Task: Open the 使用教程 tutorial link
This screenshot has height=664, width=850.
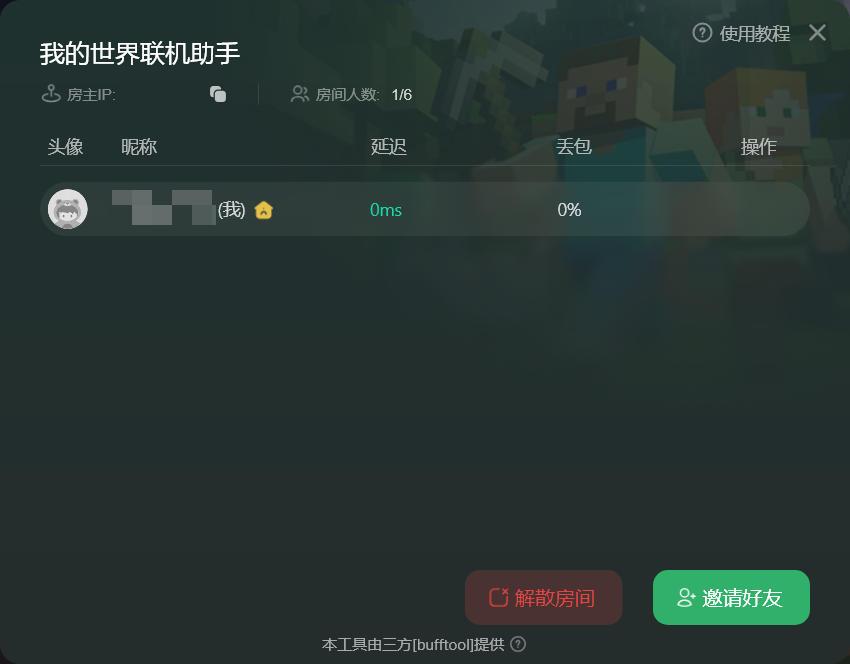Action: click(x=755, y=34)
